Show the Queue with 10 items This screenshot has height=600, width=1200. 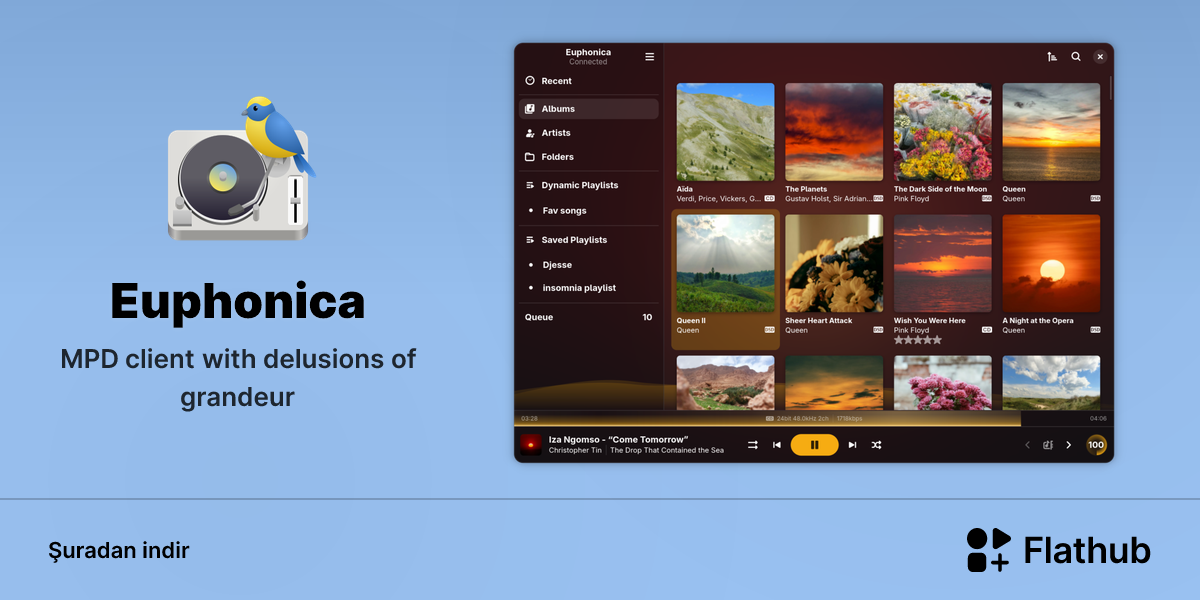[589, 317]
